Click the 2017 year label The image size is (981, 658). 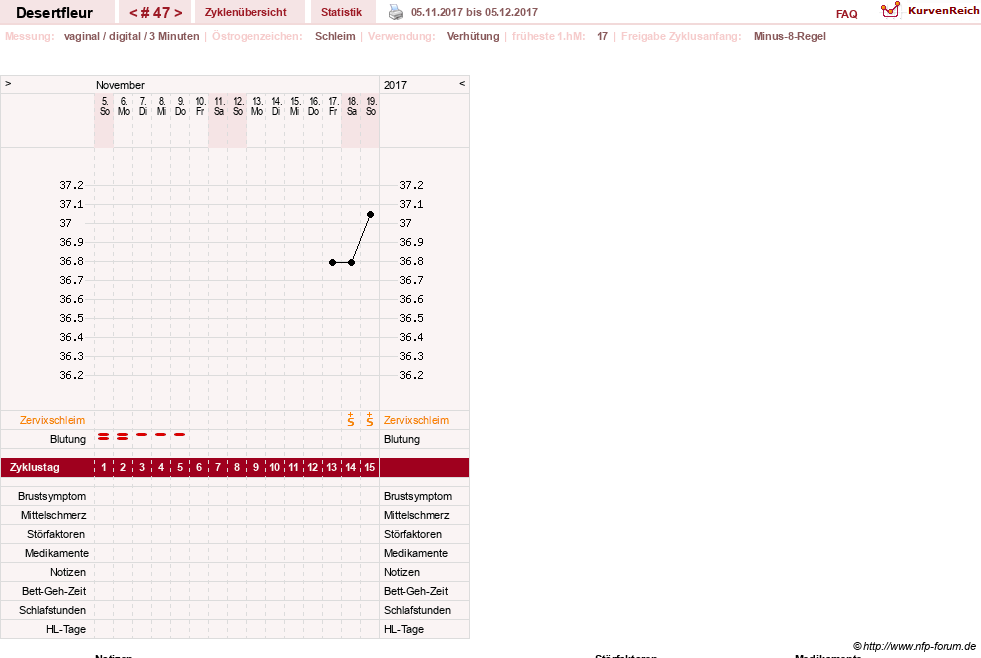pyautogui.click(x=395, y=85)
